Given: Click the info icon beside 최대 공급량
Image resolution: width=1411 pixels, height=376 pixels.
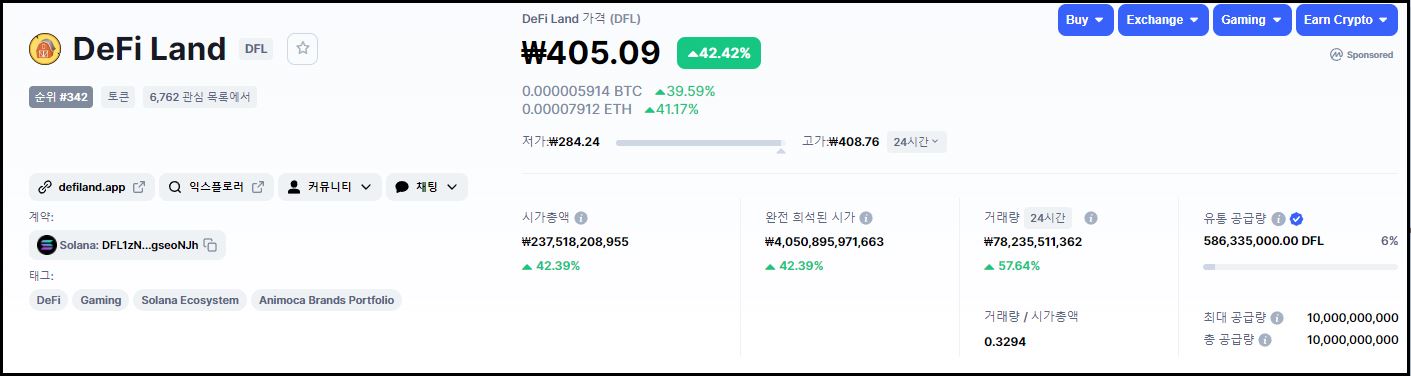Looking at the screenshot, I should 1276,318.
